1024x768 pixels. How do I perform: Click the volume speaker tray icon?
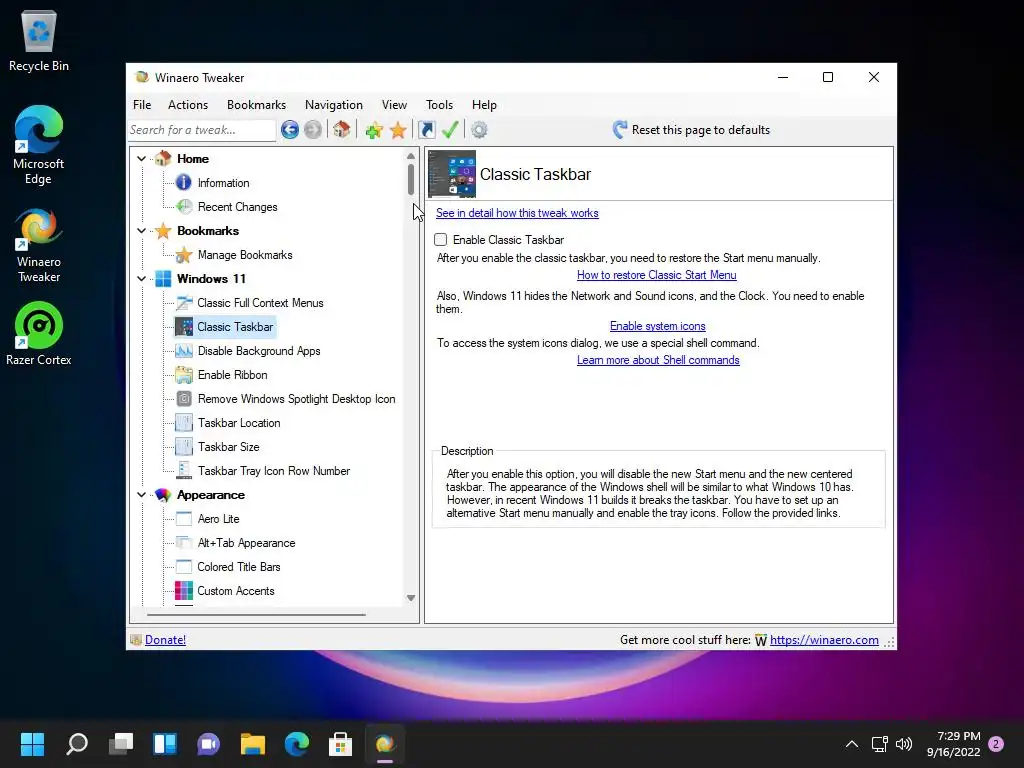[904, 744]
